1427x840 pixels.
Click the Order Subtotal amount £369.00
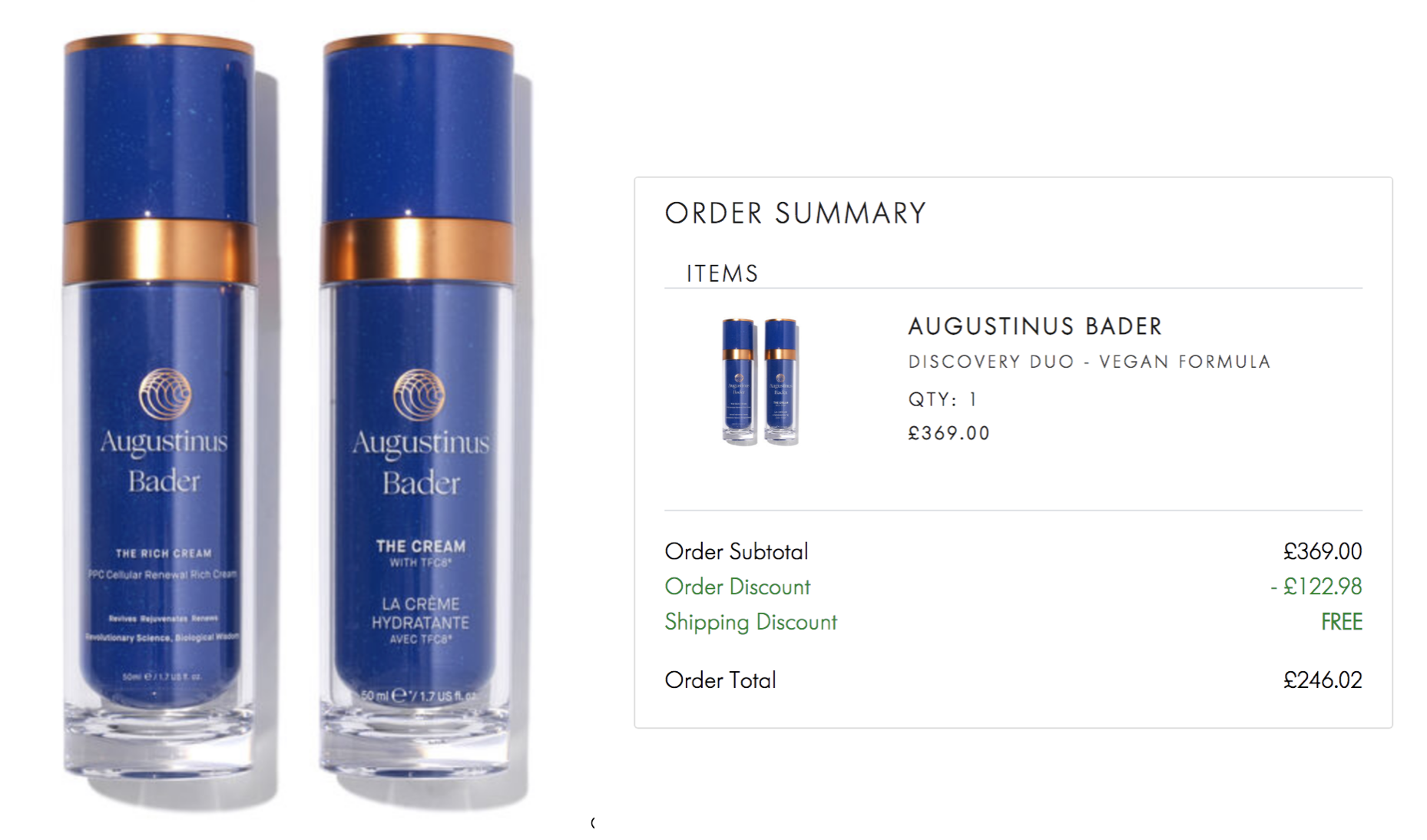pyautogui.click(x=1323, y=551)
